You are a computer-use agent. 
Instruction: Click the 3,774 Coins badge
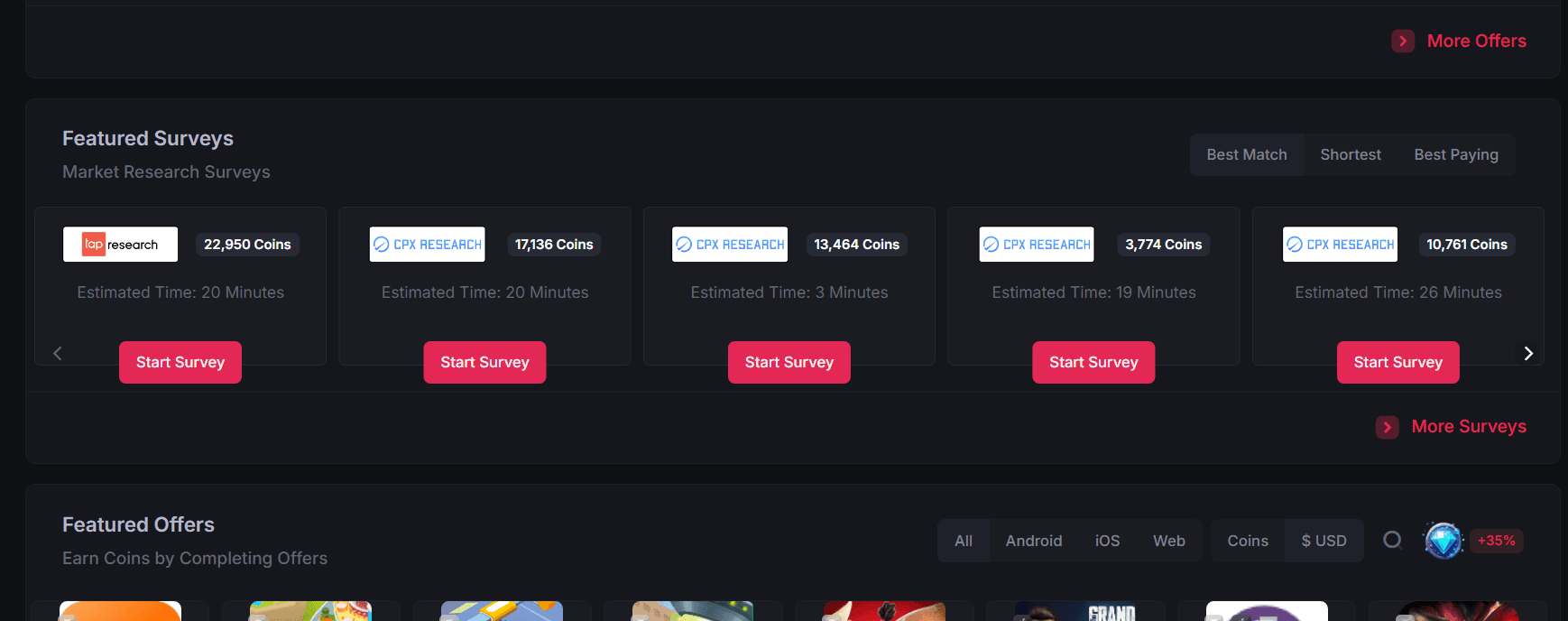pyautogui.click(x=1164, y=245)
